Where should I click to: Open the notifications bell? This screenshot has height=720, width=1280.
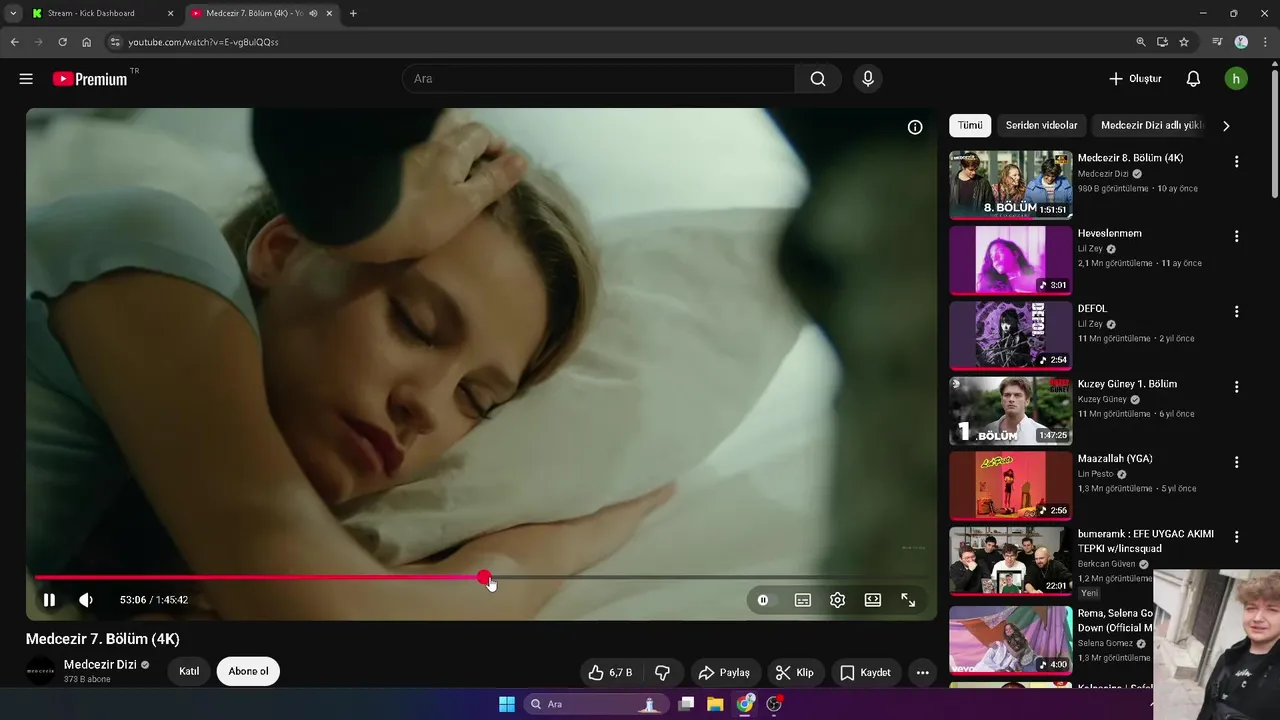coord(1193,79)
